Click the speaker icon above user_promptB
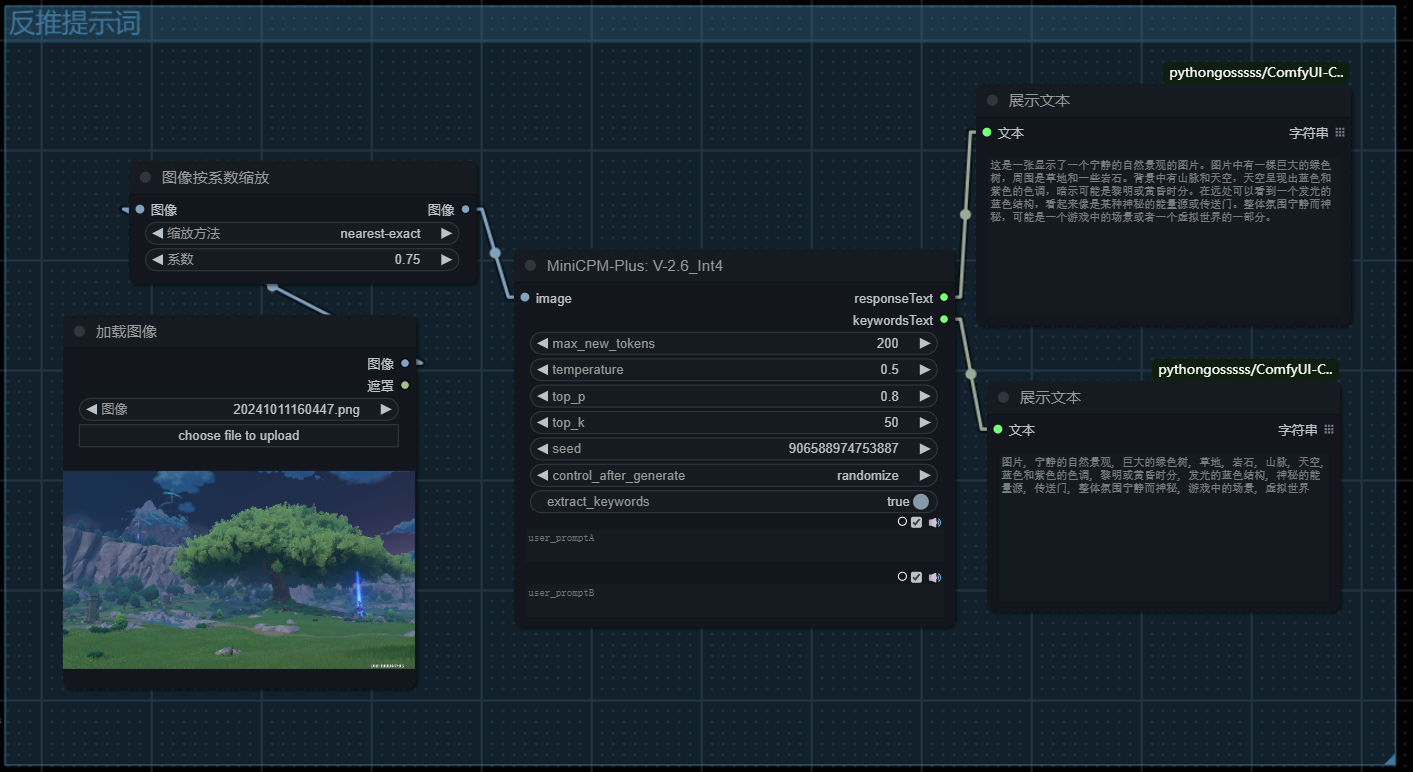The image size is (1413, 772). click(934, 577)
